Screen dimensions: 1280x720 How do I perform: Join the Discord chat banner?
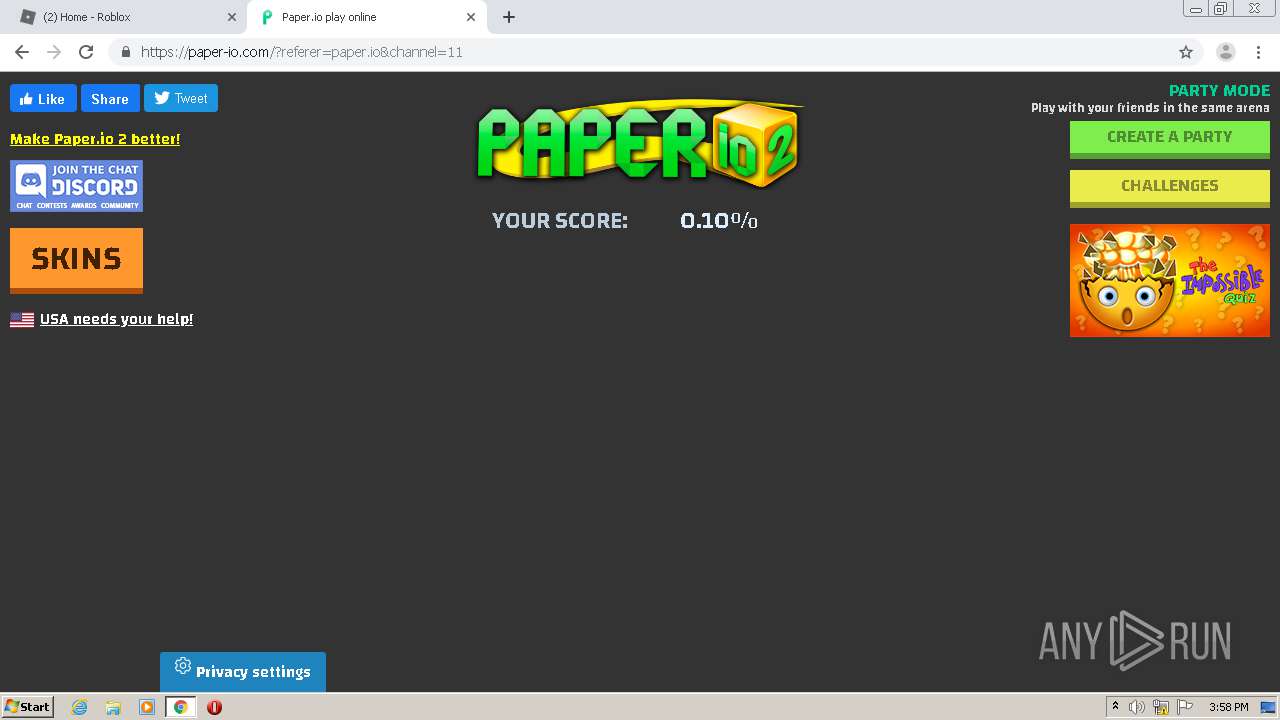pyautogui.click(x=76, y=186)
